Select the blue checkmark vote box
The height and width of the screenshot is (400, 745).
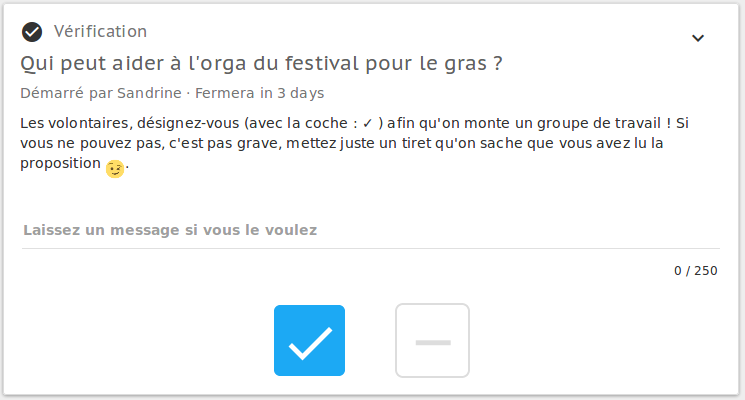tap(309, 340)
